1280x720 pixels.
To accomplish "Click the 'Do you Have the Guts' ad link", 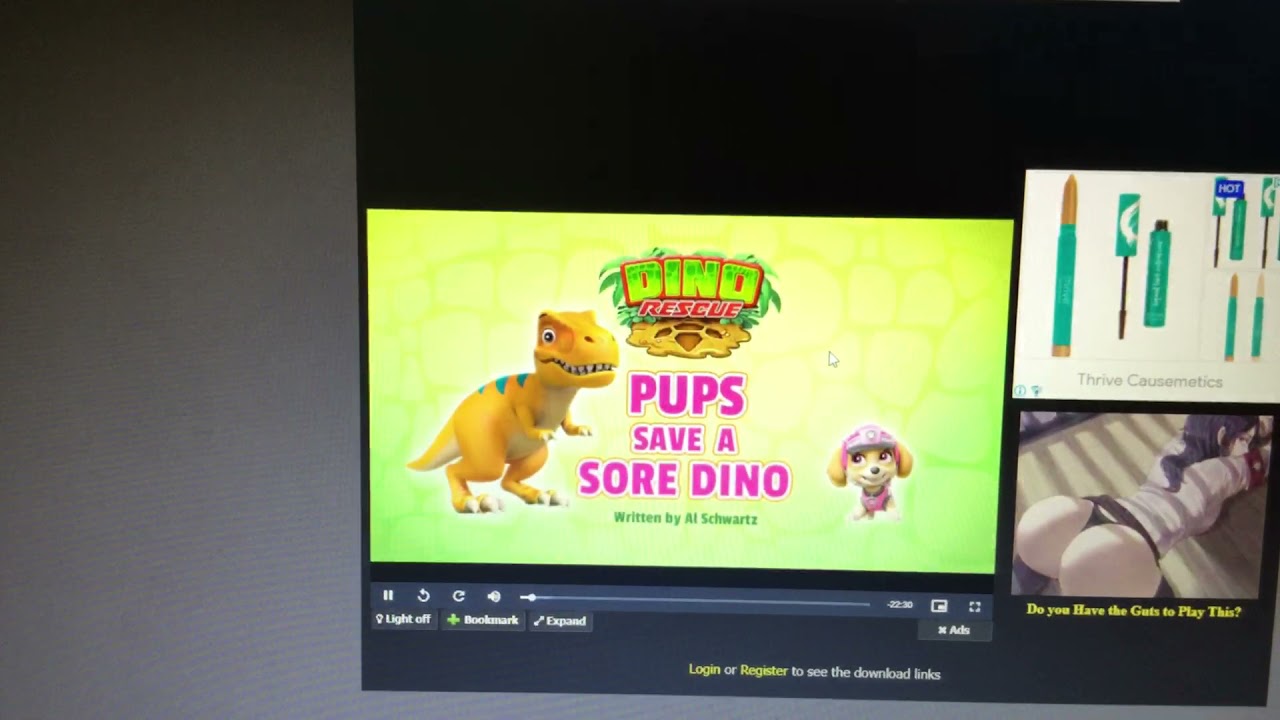I will [x=1134, y=611].
